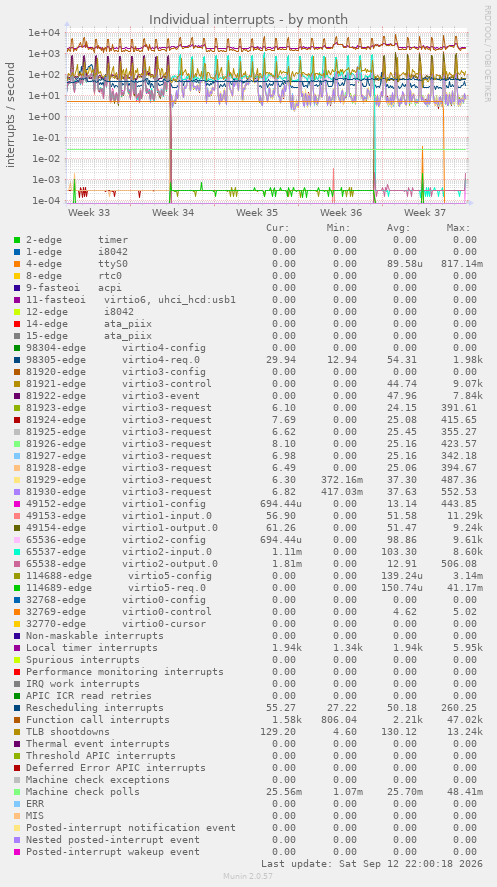The height and width of the screenshot is (887, 497).
Task: Click the cyan swatch for virtio2-input.0
Action: coord(18,552)
